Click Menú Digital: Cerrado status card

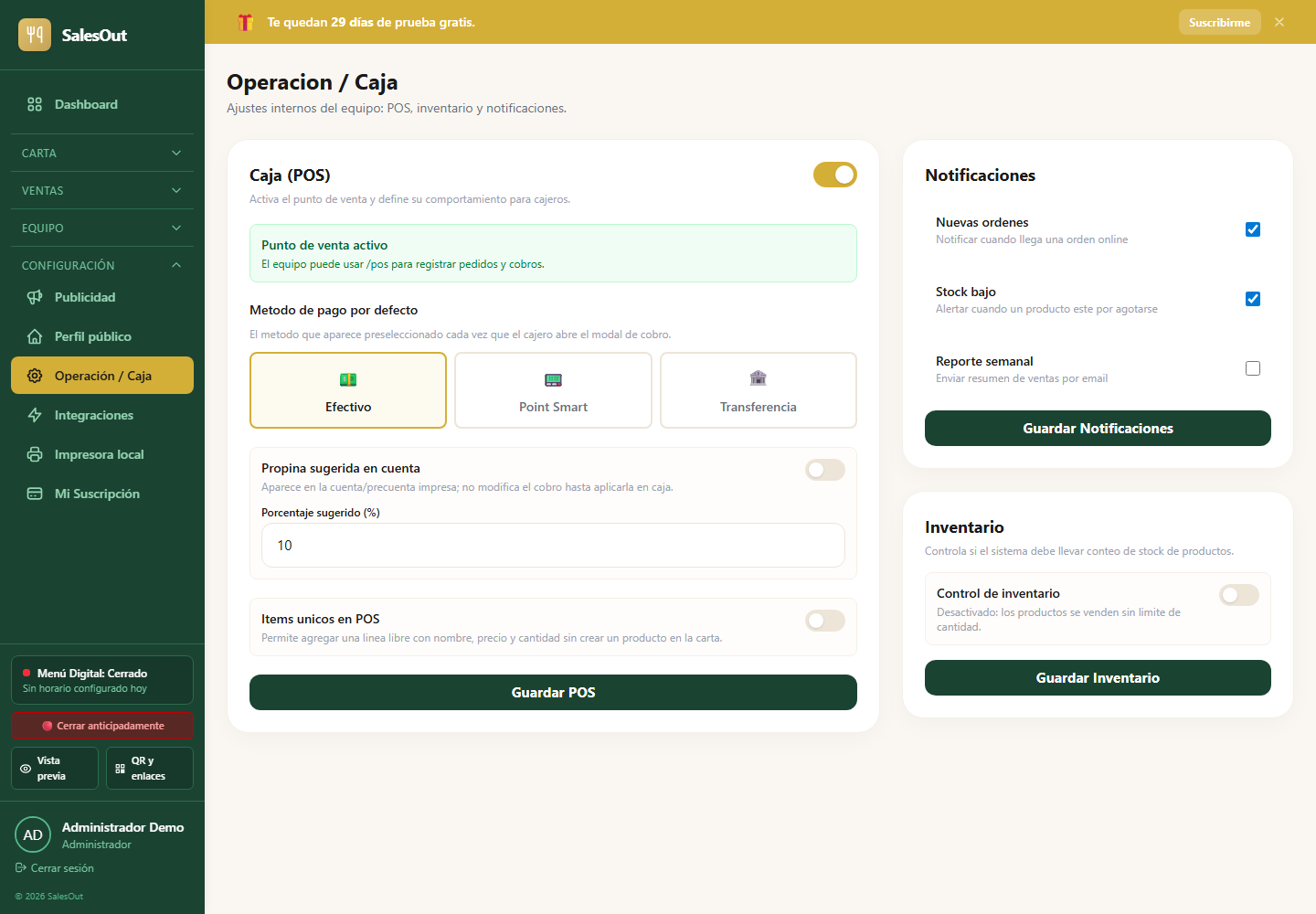(102, 680)
